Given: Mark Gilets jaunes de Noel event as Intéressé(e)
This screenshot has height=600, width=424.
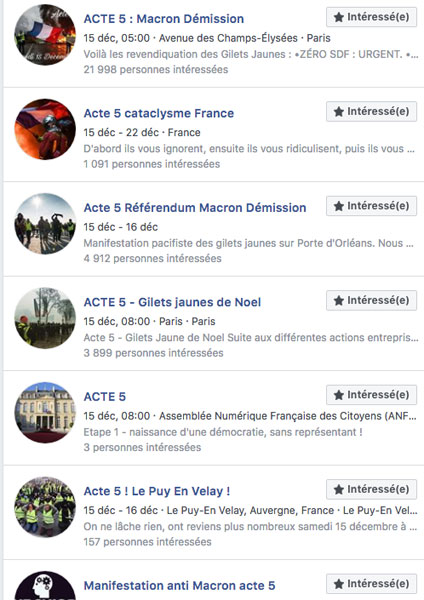Looking at the screenshot, I should click(x=371, y=300).
